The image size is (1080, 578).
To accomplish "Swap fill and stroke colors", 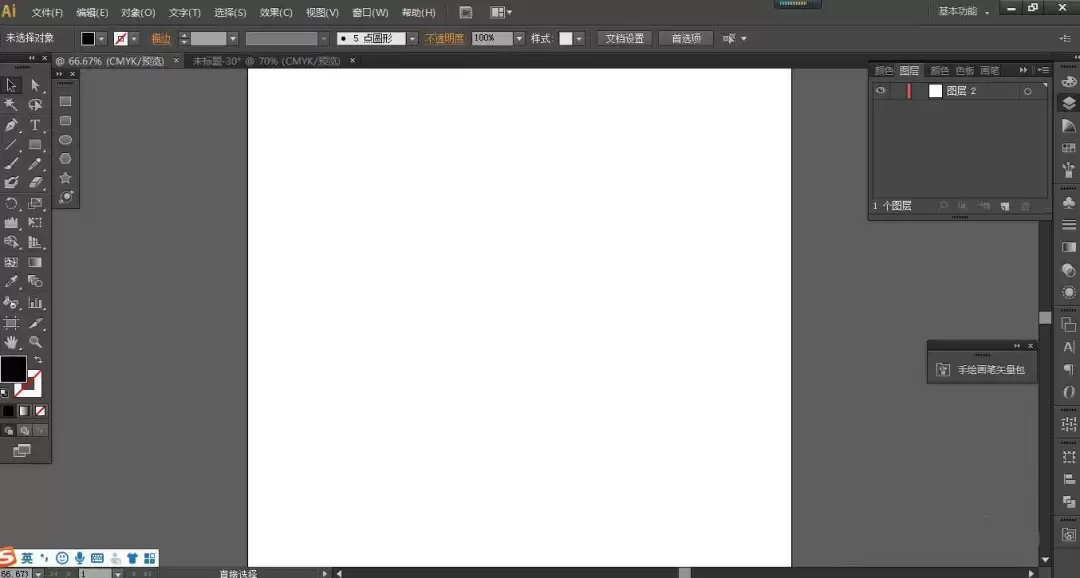I will pyautogui.click(x=39, y=360).
